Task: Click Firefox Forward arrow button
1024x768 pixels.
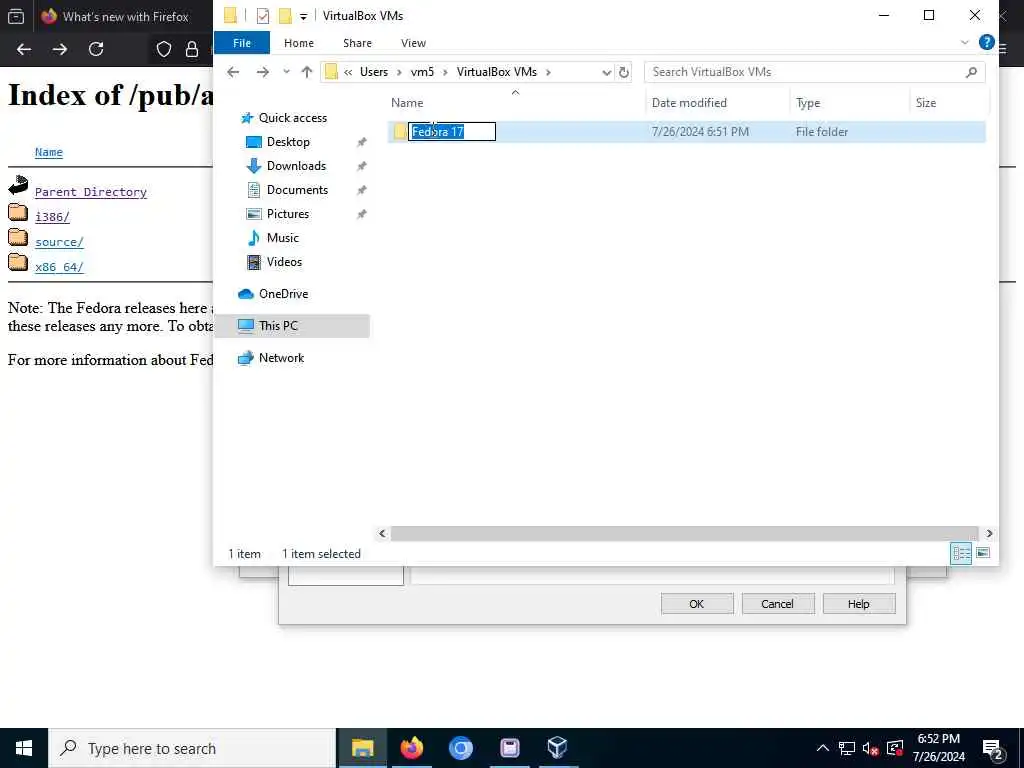Action: click(59, 49)
